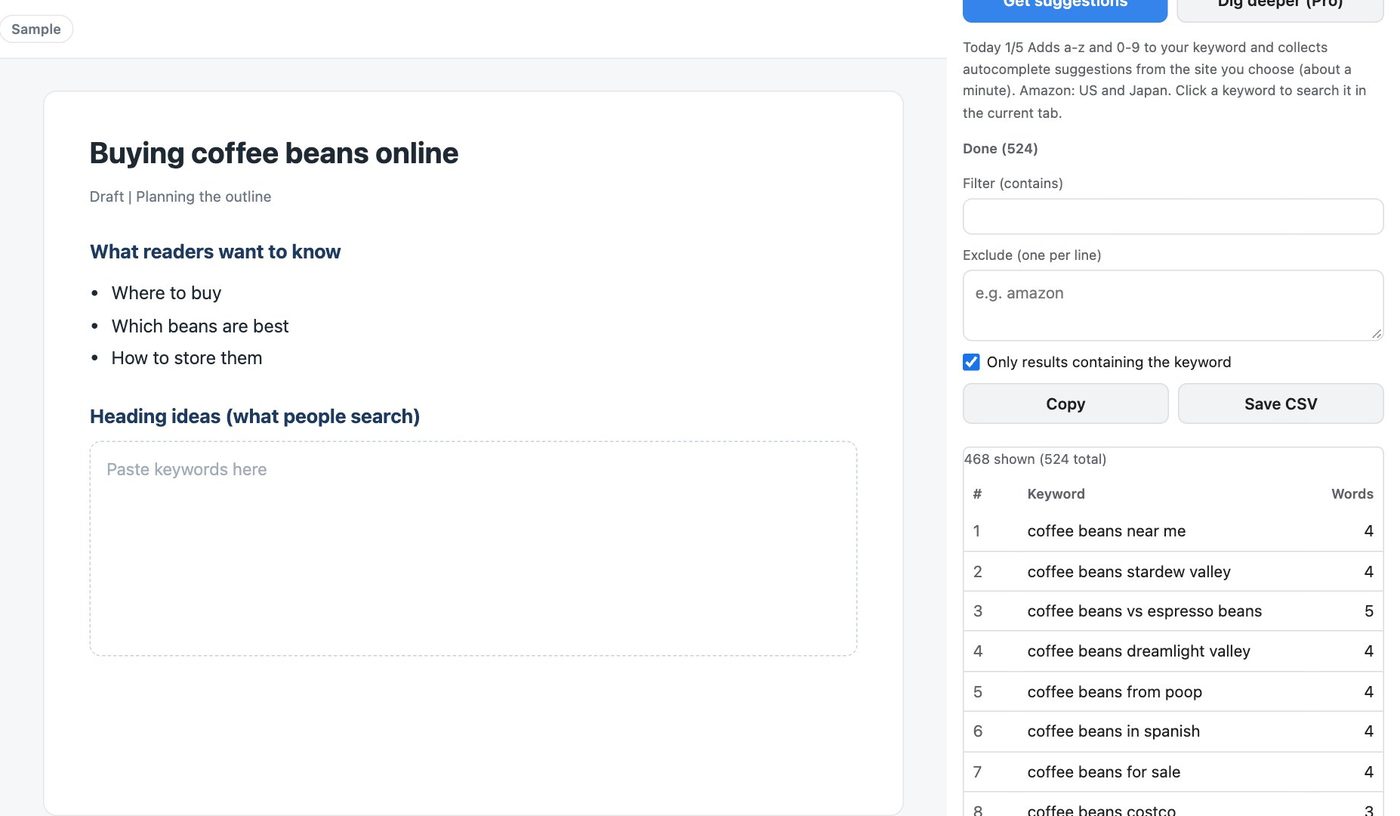Image resolution: width=1400 pixels, height=816 pixels.
Task: Open the Sample tag
Action: coord(36,29)
